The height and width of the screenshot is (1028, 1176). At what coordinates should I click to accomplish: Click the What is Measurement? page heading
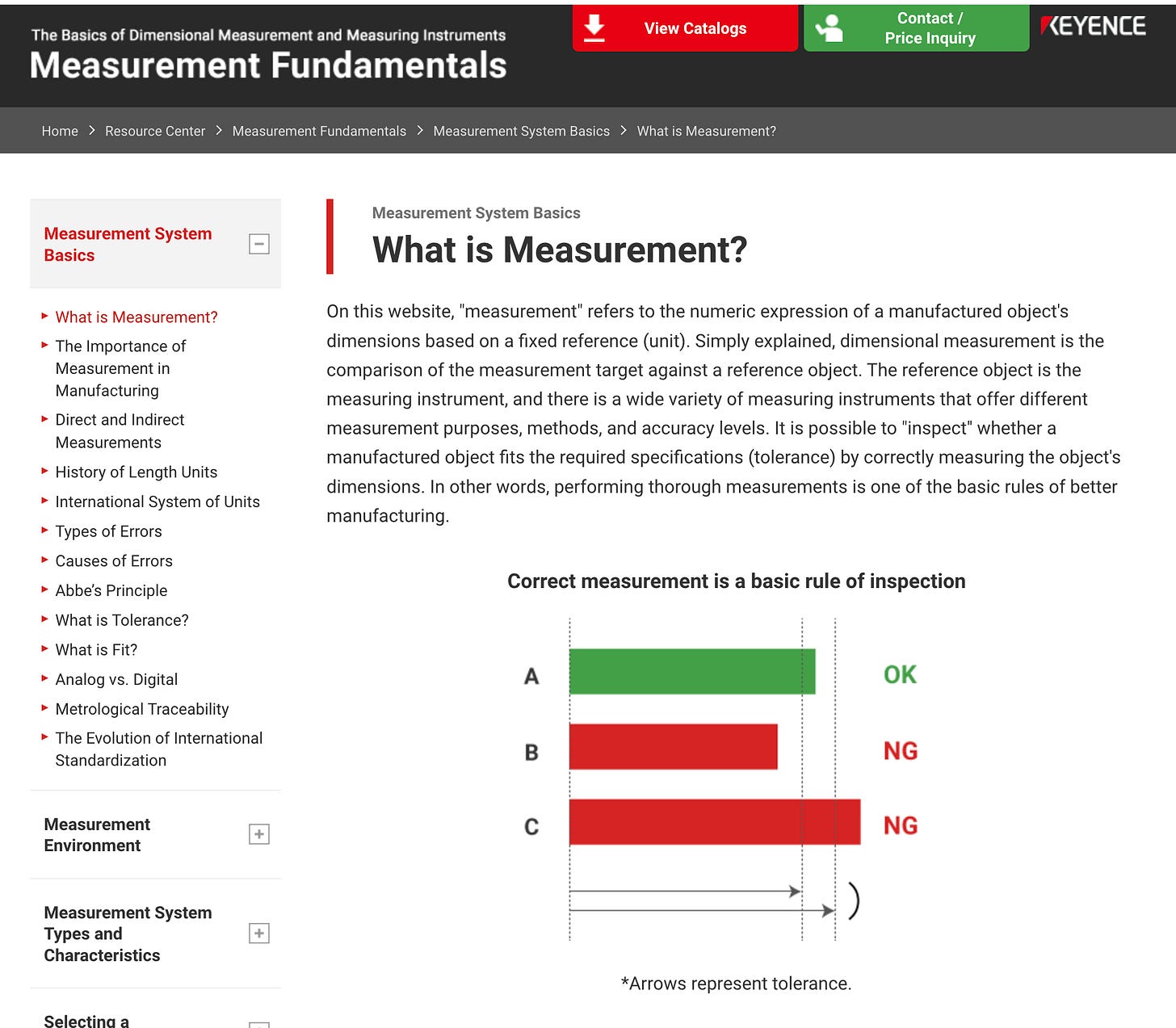[560, 250]
